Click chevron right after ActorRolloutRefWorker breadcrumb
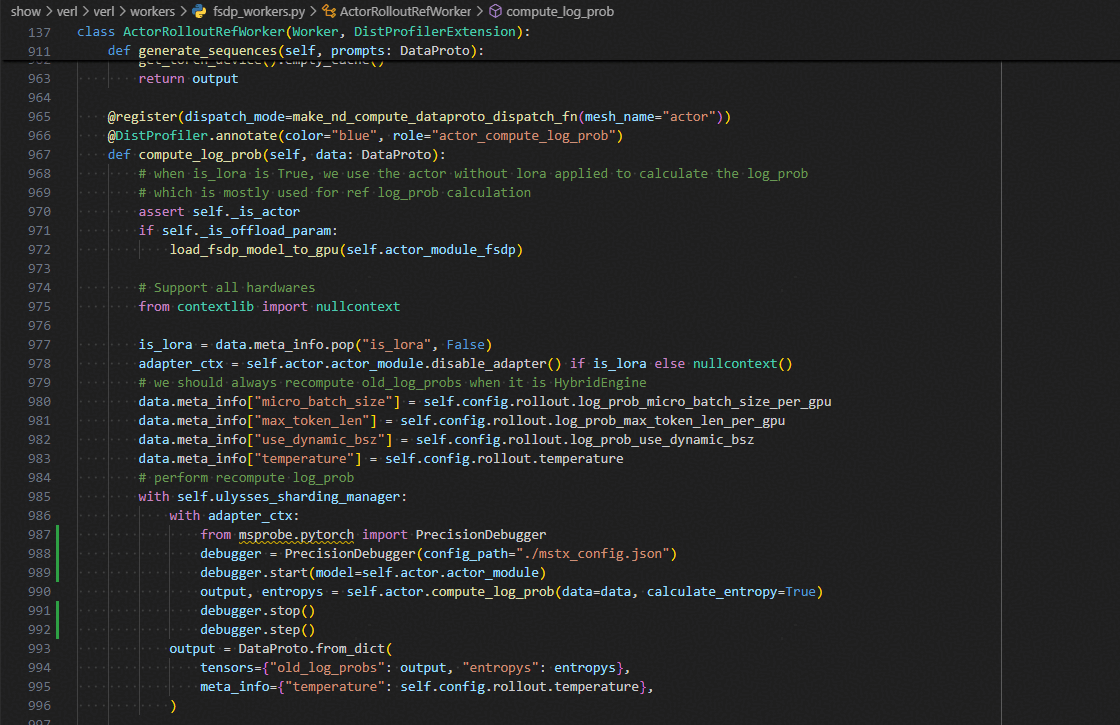 pos(479,11)
